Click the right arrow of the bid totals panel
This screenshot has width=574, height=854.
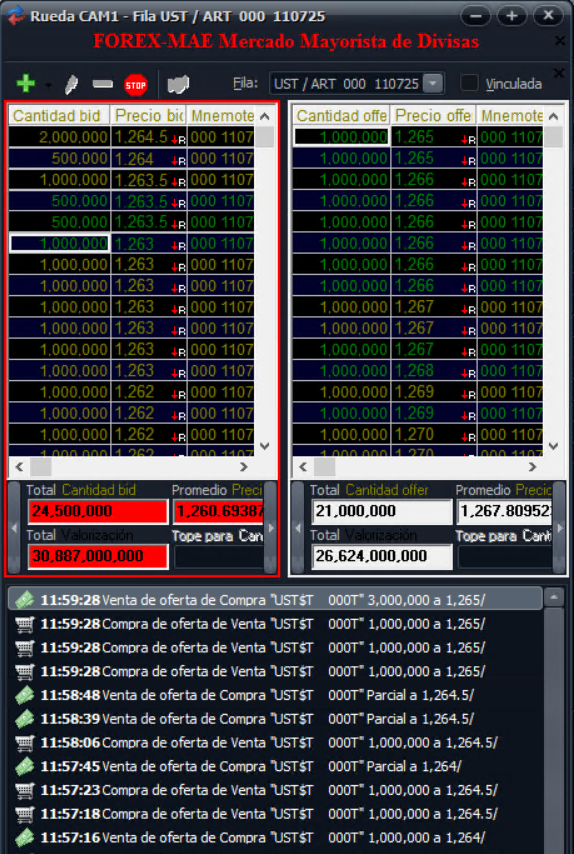(x=271, y=527)
